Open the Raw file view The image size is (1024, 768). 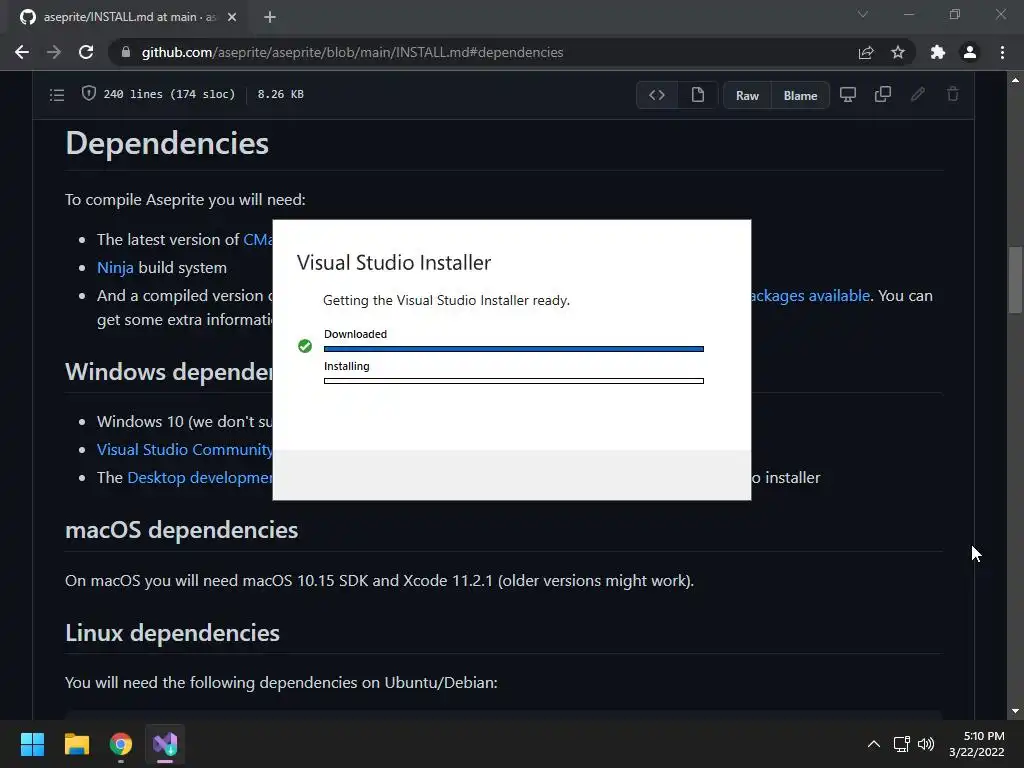tap(747, 95)
